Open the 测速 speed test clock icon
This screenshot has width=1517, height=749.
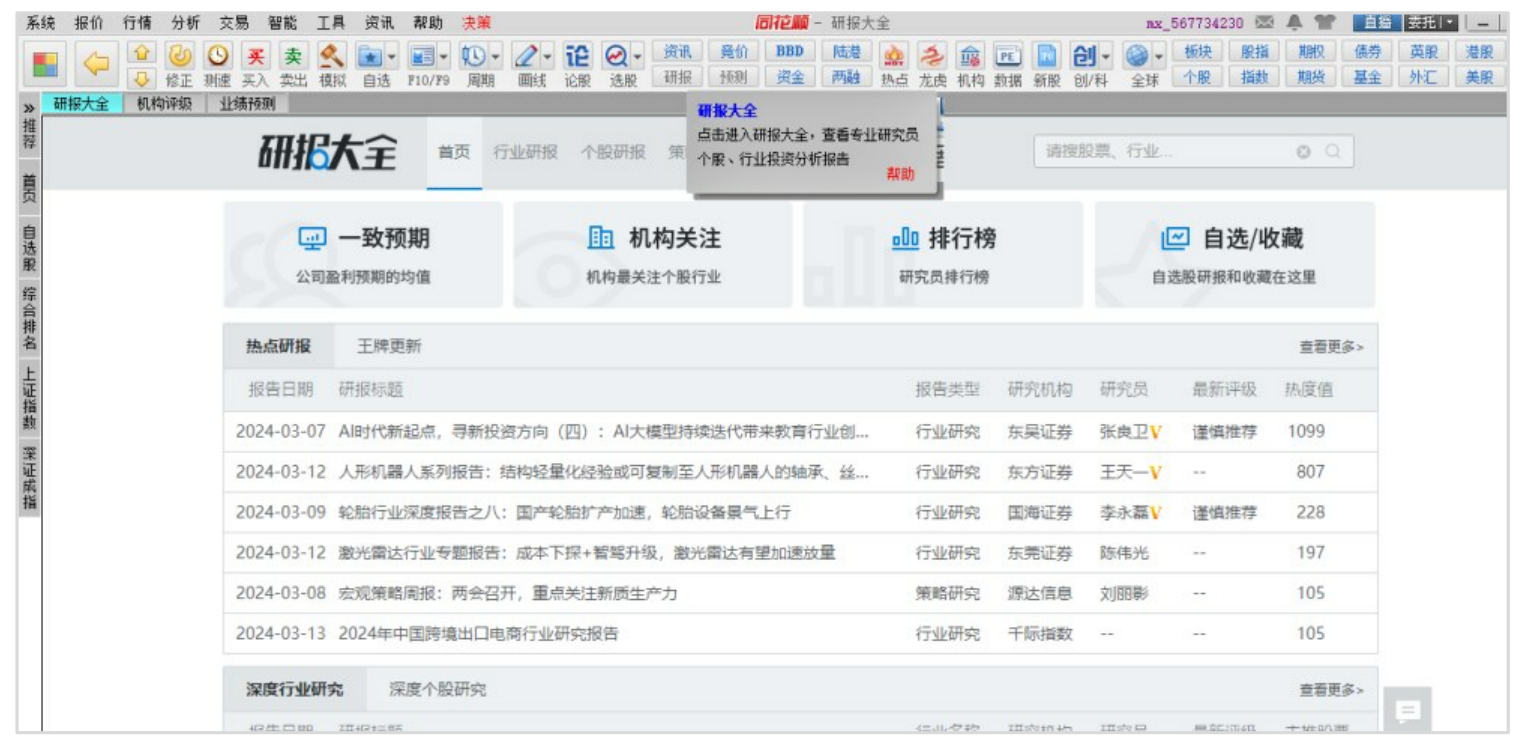(x=216, y=56)
